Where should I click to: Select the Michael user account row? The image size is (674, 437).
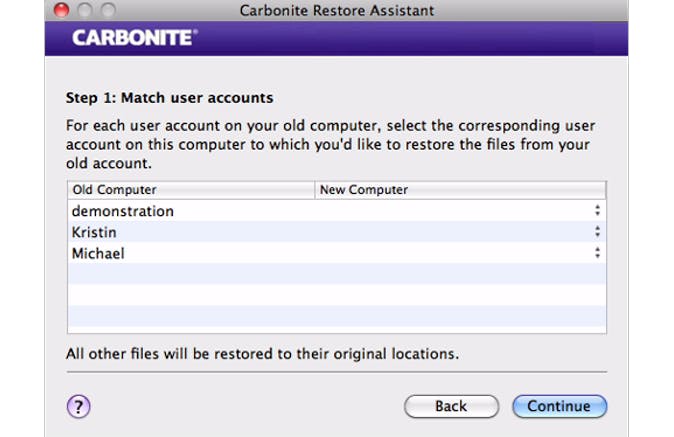98,253
